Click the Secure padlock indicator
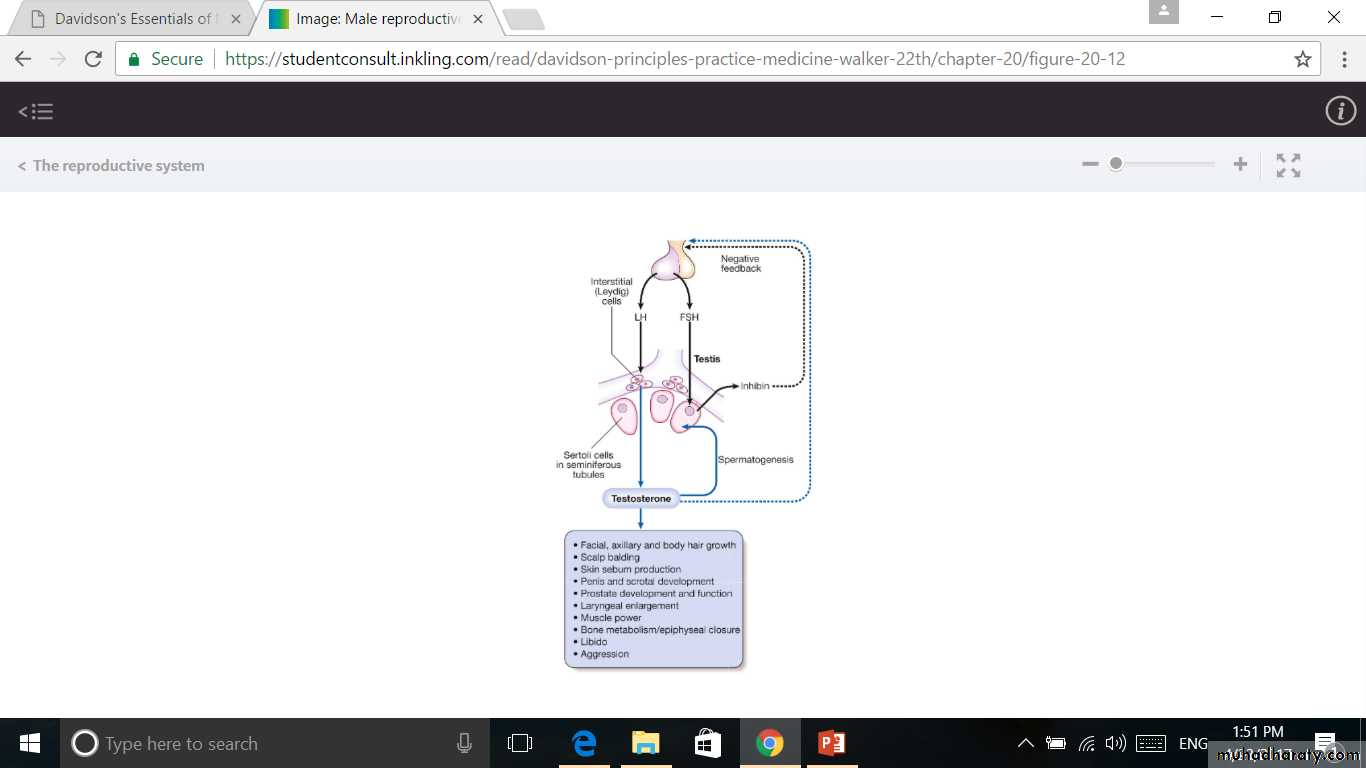Screen dimensions: 1366x768 click(165, 59)
